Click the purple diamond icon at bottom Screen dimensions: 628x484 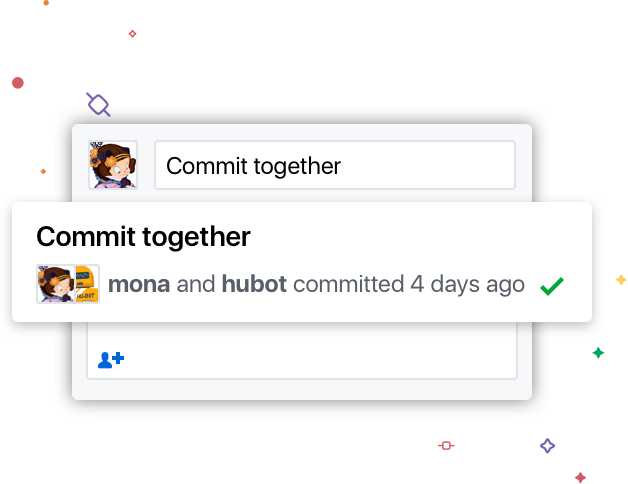click(x=547, y=446)
